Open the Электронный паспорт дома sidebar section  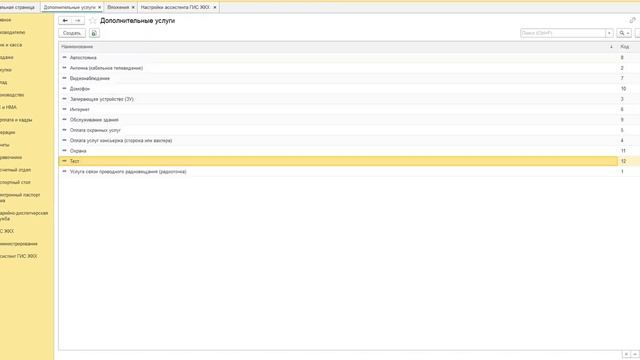coord(20,198)
